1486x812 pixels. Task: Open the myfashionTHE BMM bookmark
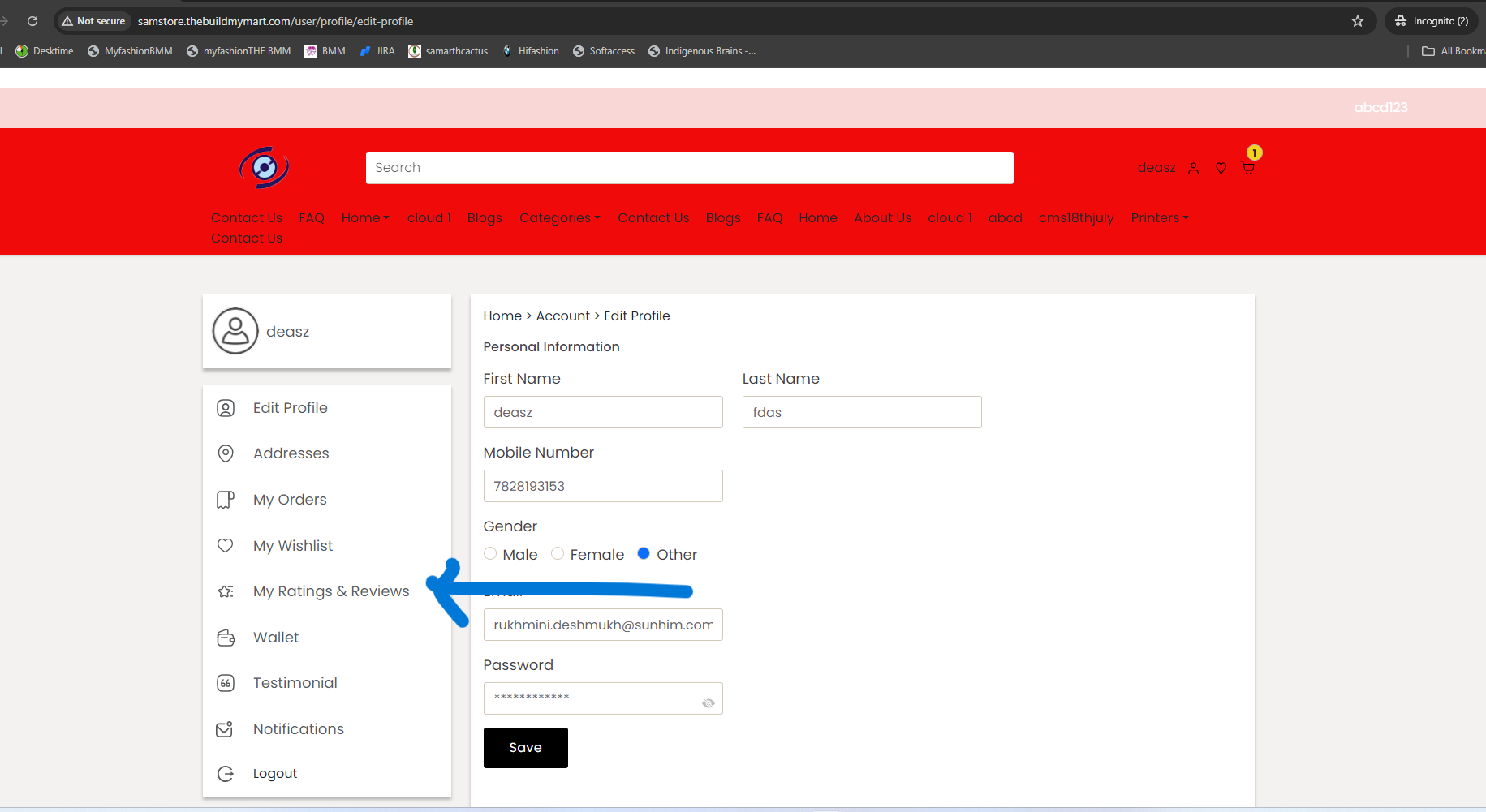coord(239,51)
